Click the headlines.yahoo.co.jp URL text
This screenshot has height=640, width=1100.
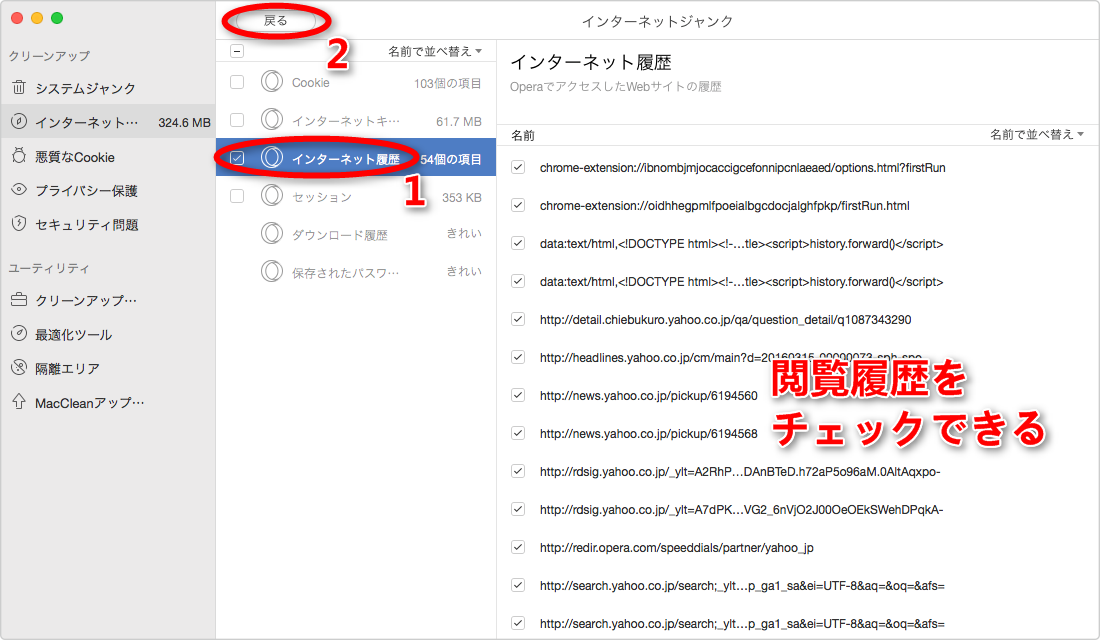click(730, 357)
